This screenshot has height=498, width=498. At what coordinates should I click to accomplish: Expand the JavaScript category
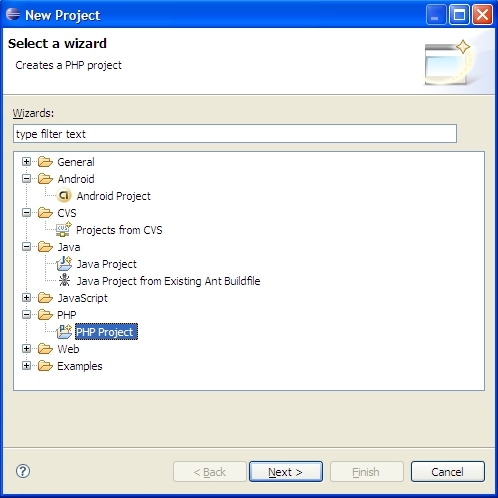(x=26, y=298)
